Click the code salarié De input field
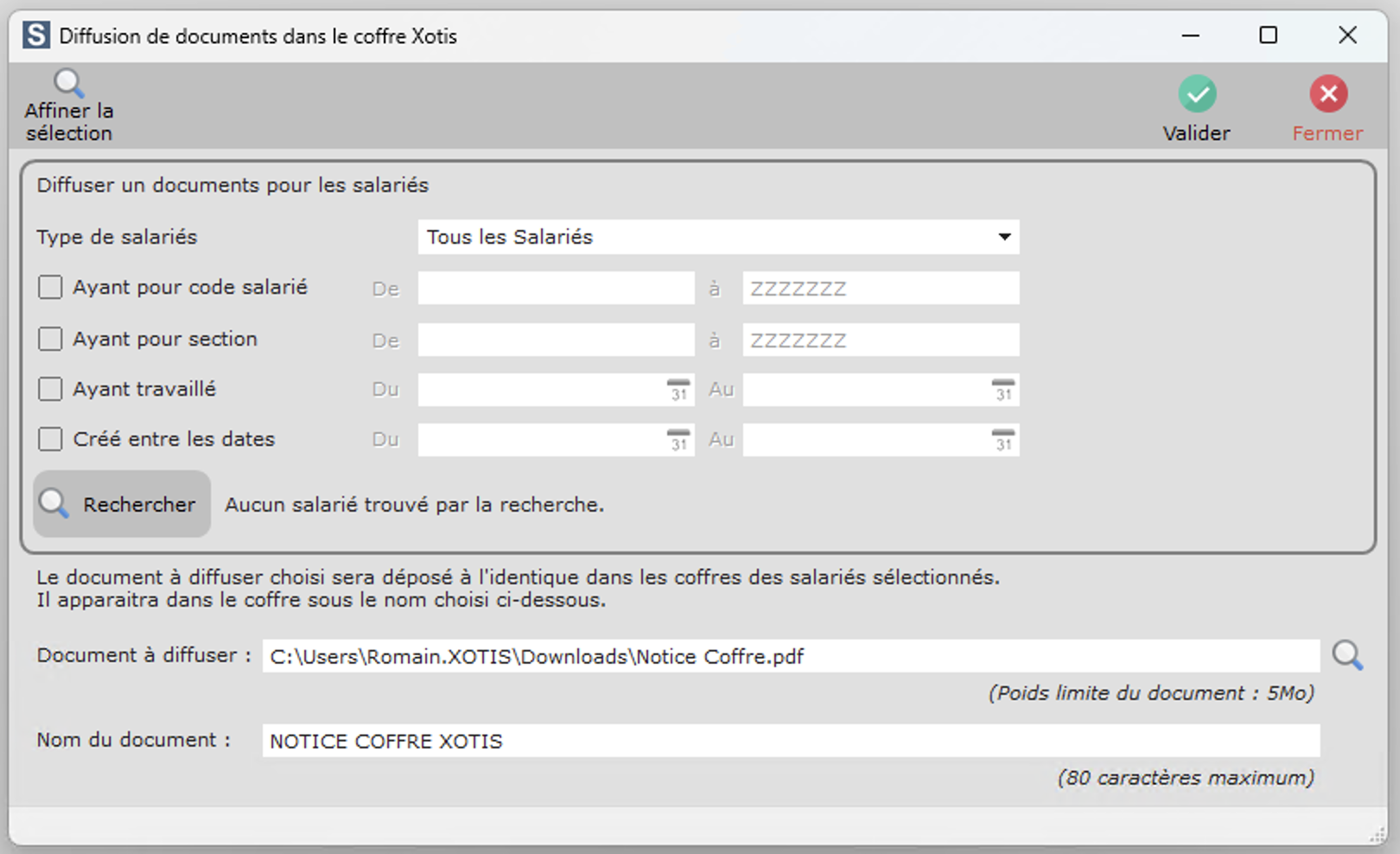Screen dimensions: 1400x854 click(556, 289)
